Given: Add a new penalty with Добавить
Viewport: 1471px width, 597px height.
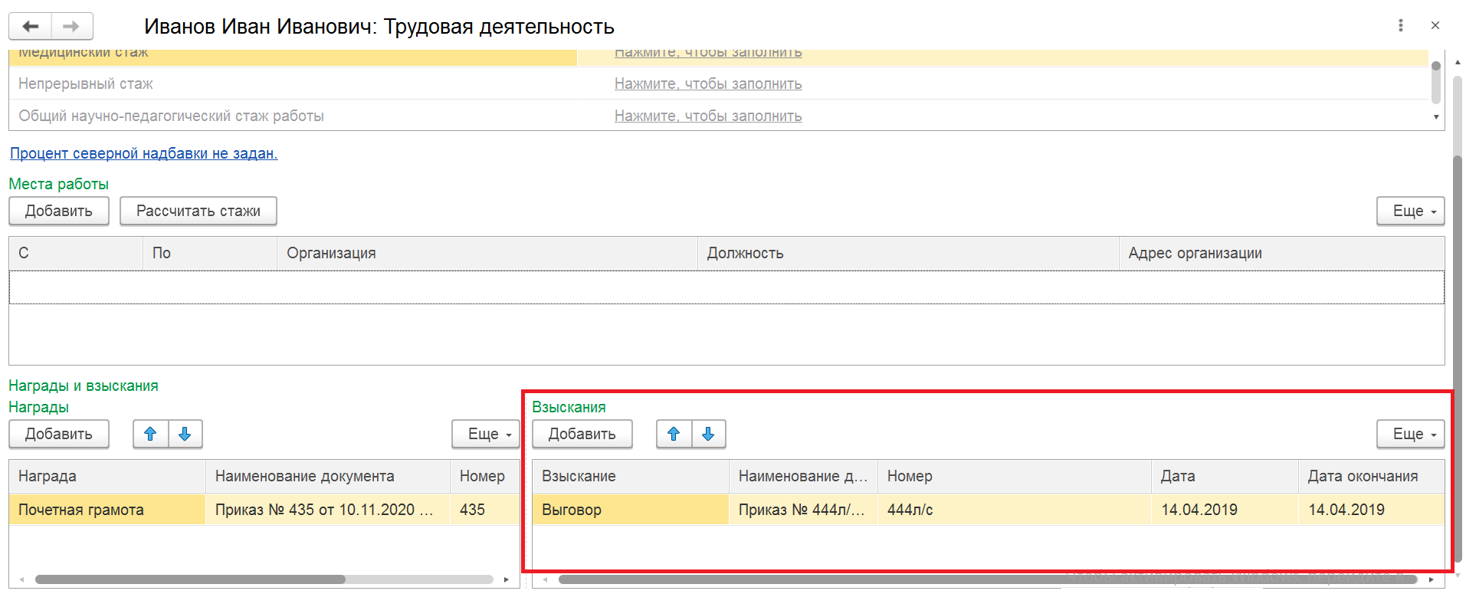Looking at the screenshot, I should pos(582,434).
